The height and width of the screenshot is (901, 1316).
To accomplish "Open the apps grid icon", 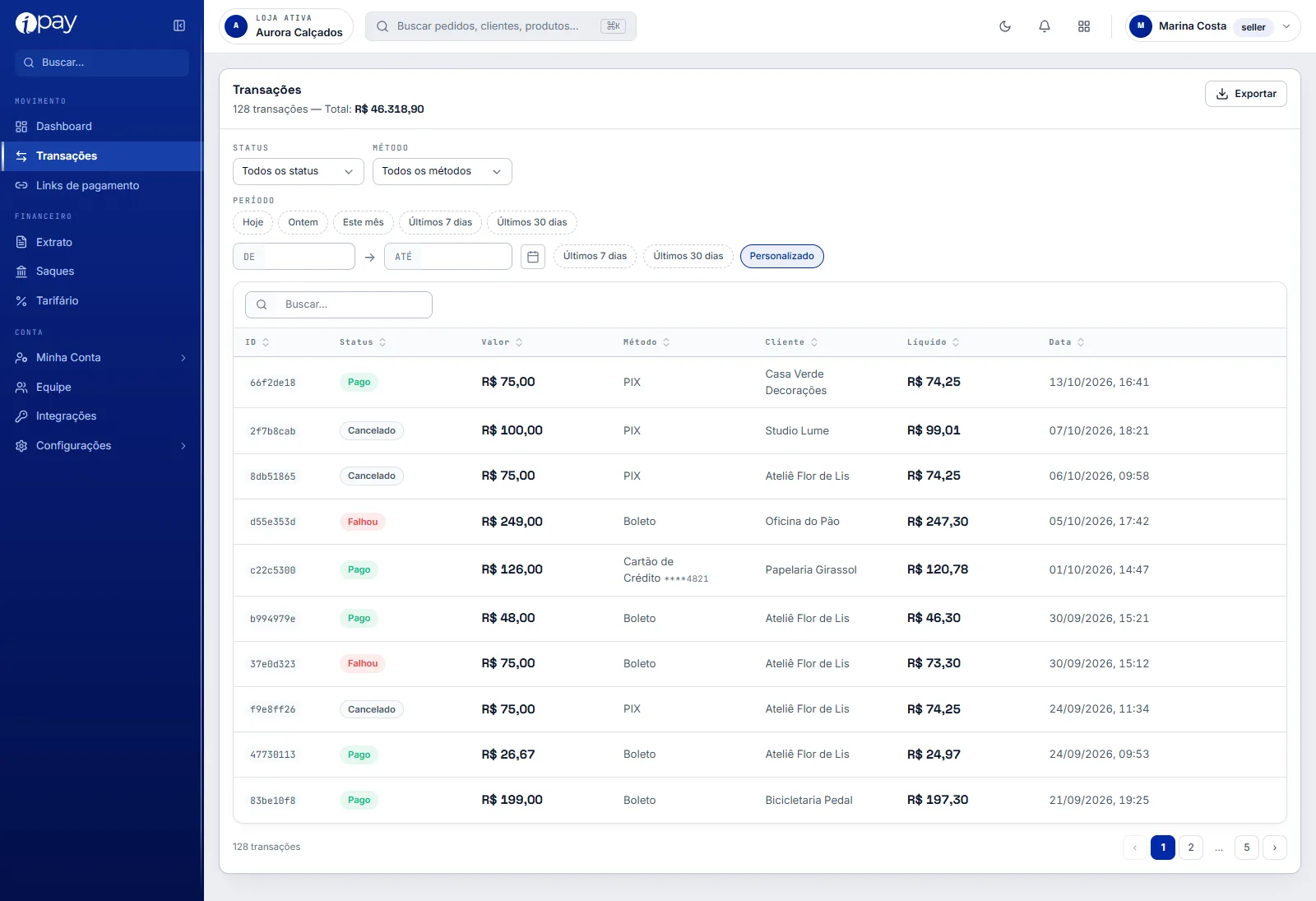I will point(1084,26).
